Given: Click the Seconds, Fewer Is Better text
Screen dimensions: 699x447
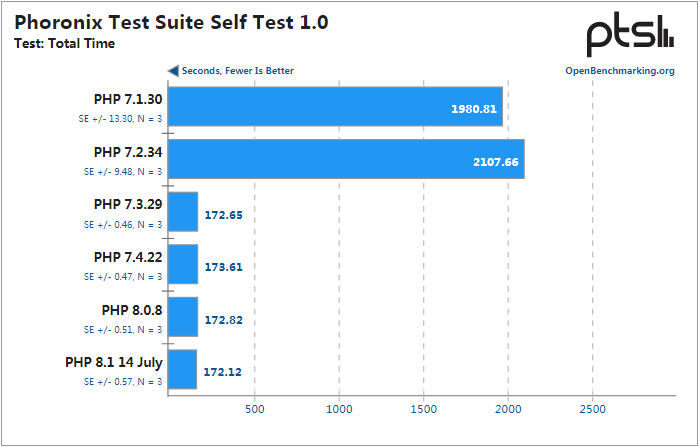Looking at the screenshot, I should (x=238, y=71).
